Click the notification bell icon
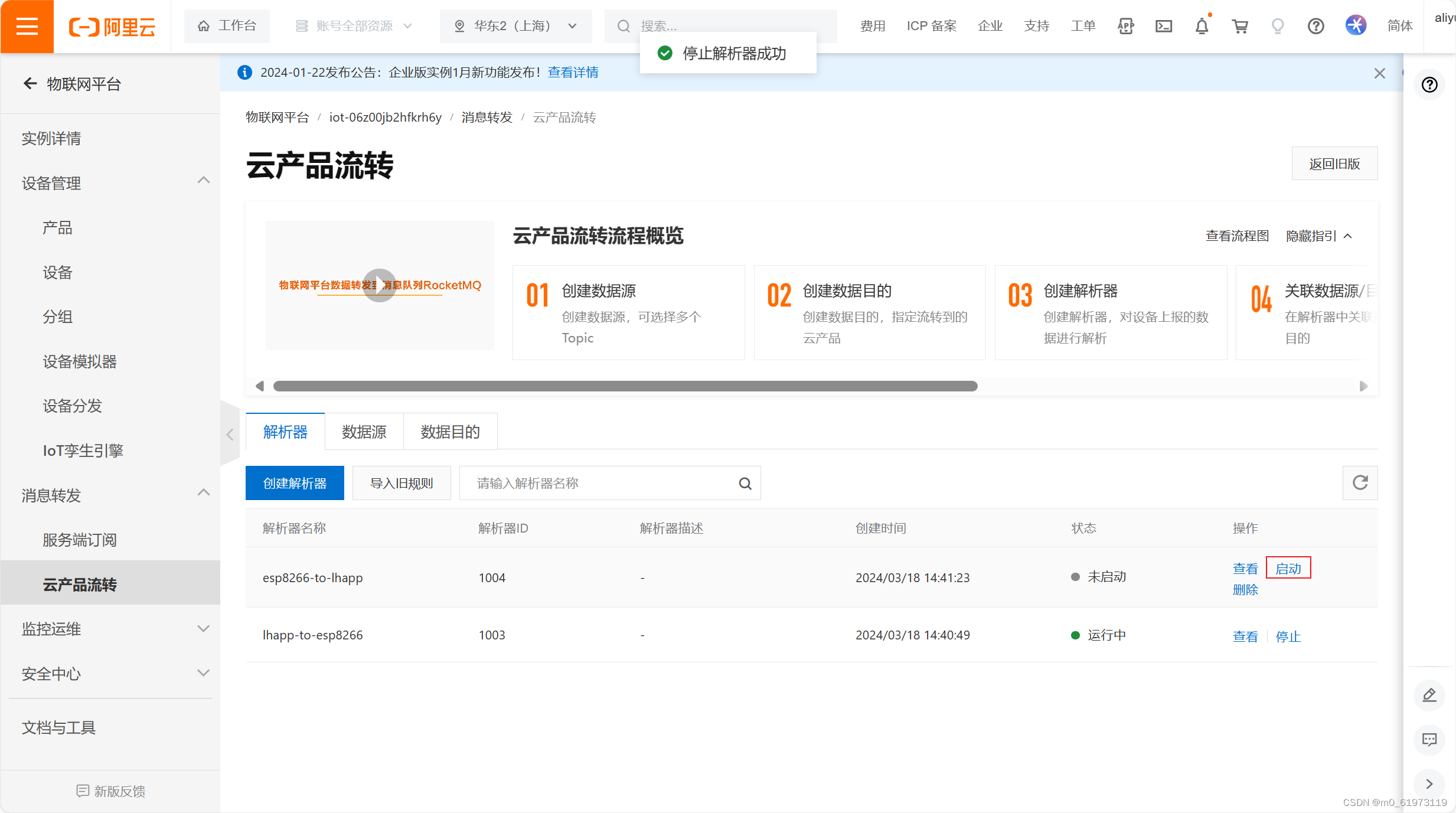 click(1202, 26)
